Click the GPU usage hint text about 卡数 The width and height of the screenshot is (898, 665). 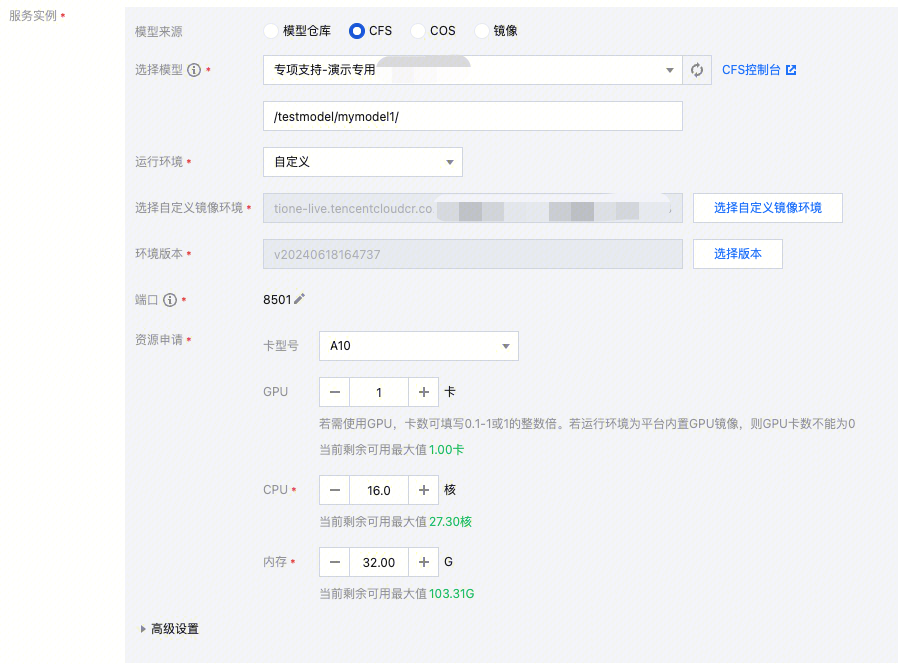pos(587,424)
